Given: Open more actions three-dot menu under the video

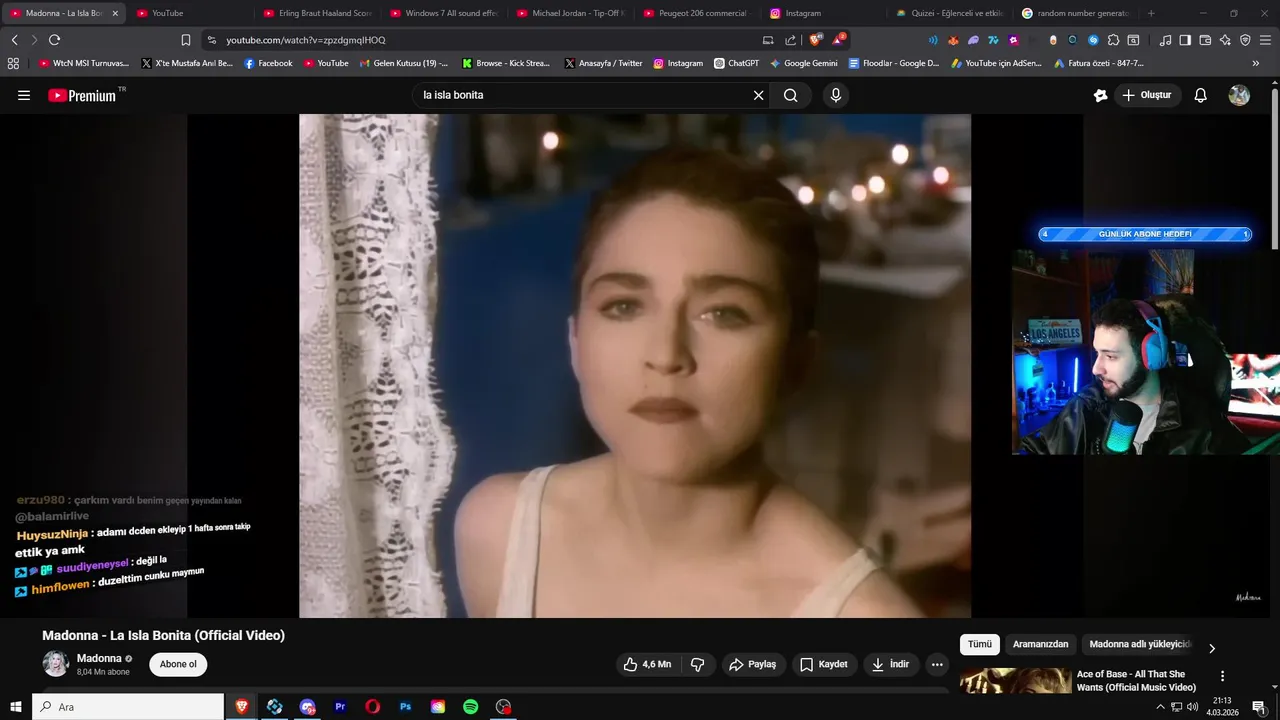Looking at the screenshot, I should click(937, 664).
